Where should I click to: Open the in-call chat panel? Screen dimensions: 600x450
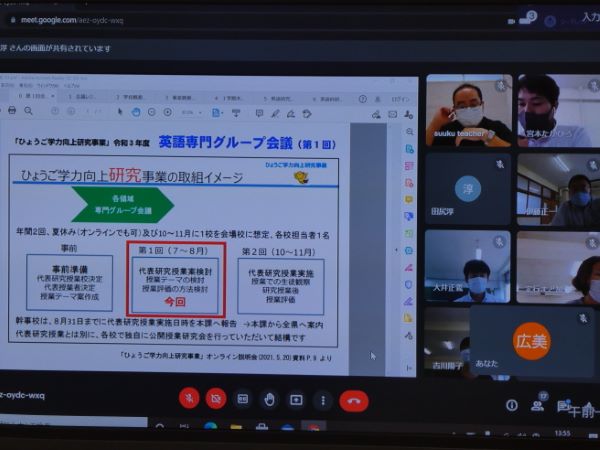563,406
